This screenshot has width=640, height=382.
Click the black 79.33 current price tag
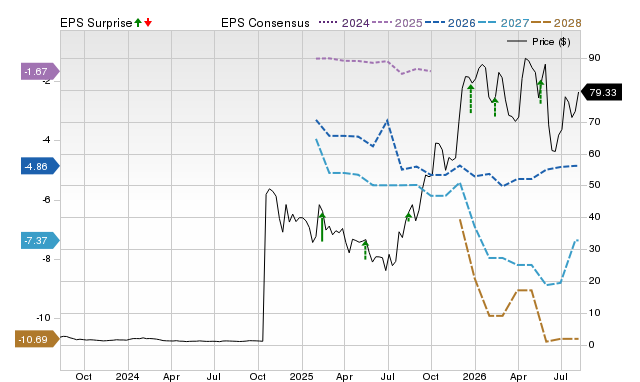point(601,92)
